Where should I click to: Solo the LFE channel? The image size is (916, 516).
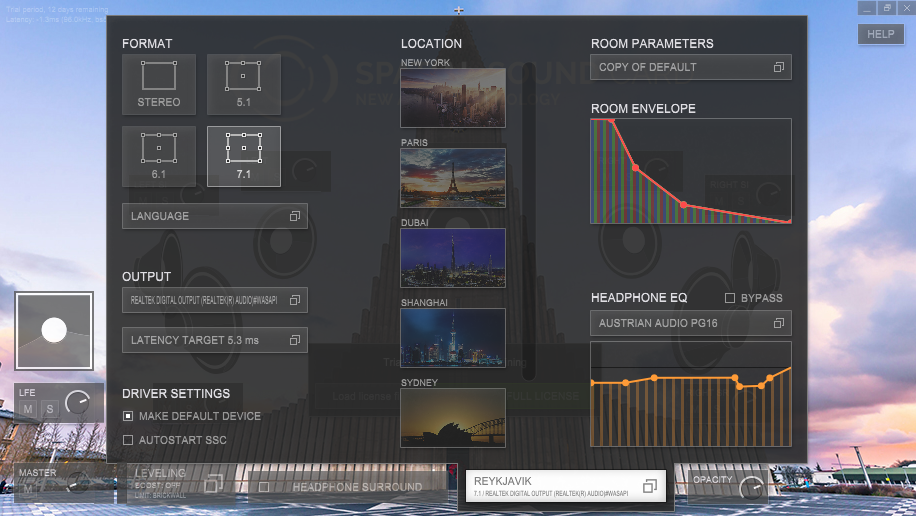click(48, 409)
